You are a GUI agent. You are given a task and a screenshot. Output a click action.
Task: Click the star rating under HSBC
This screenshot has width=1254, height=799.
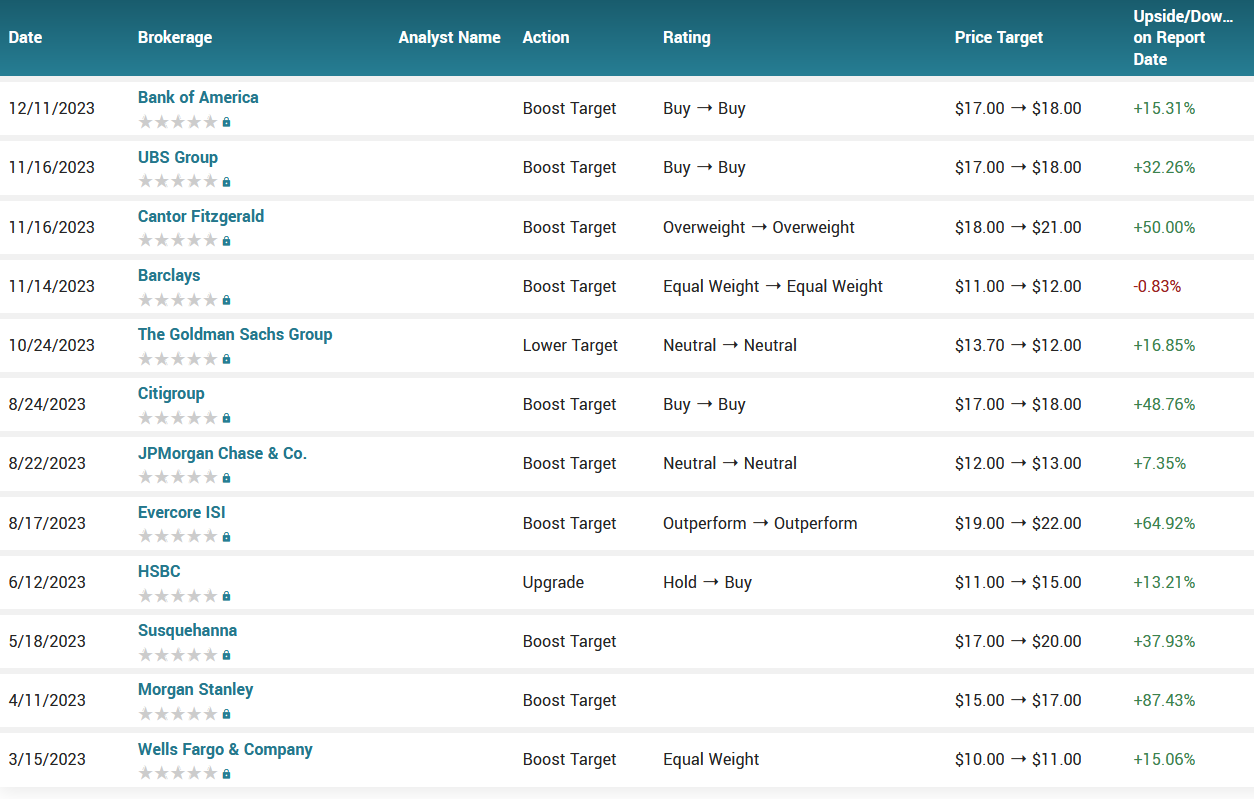click(x=178, y=595)
